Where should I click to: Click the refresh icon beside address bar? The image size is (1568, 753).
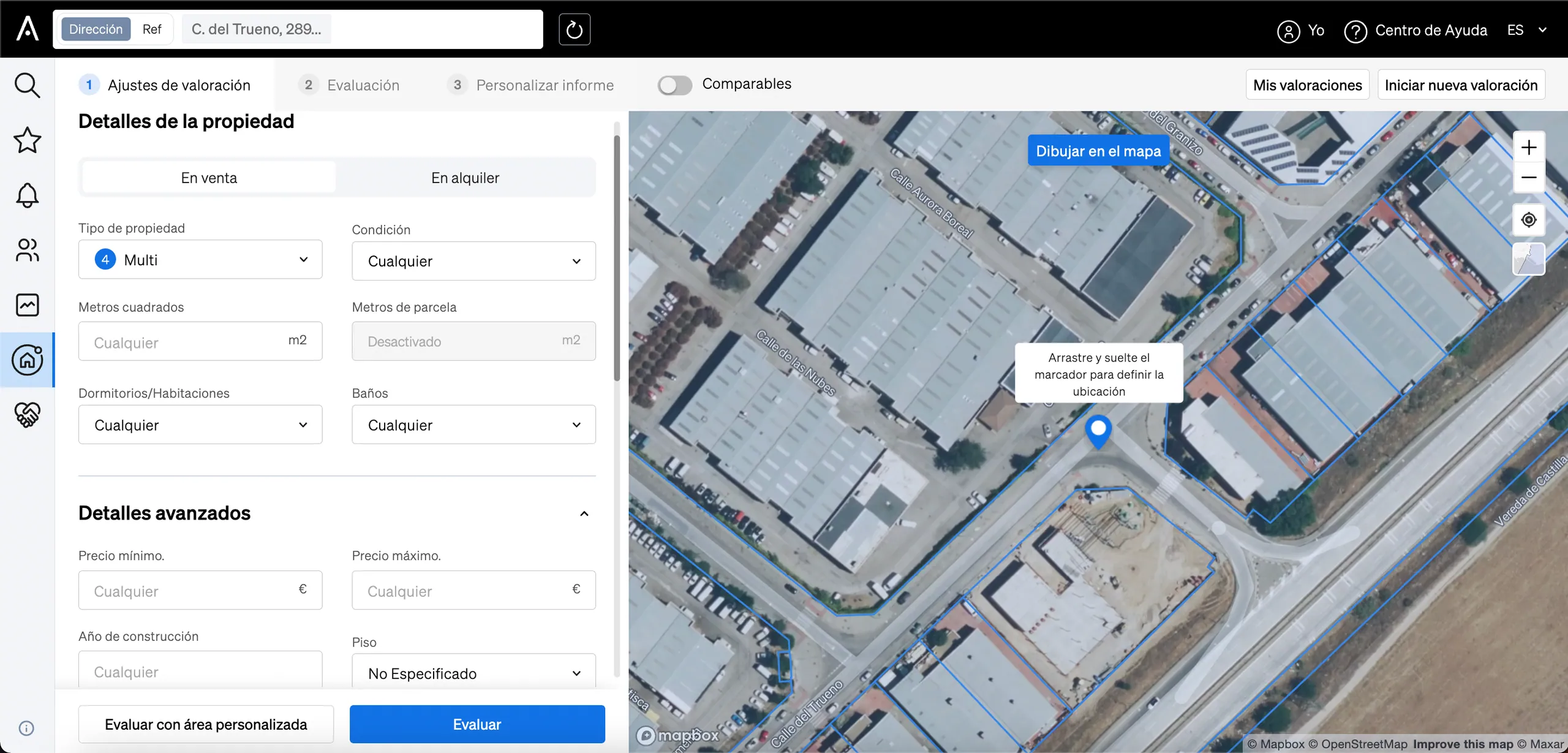574,29
